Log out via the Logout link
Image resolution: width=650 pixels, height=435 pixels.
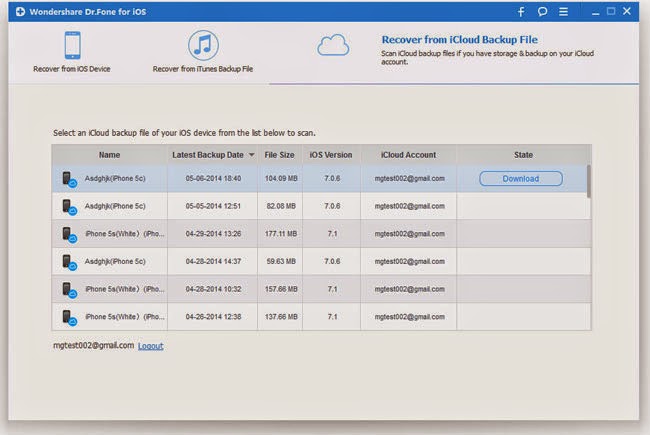[150, 346]
